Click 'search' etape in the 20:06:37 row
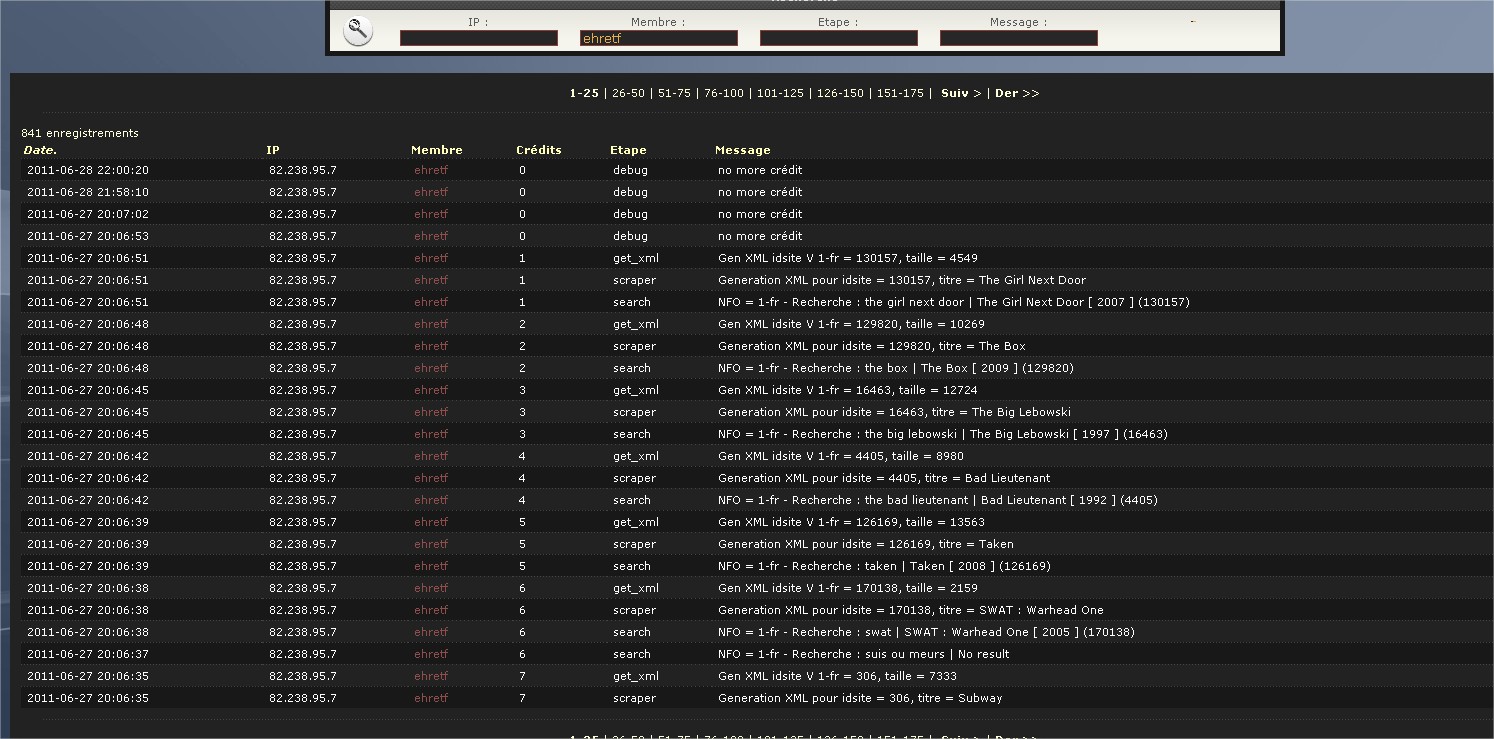 [x=632, y=654]
